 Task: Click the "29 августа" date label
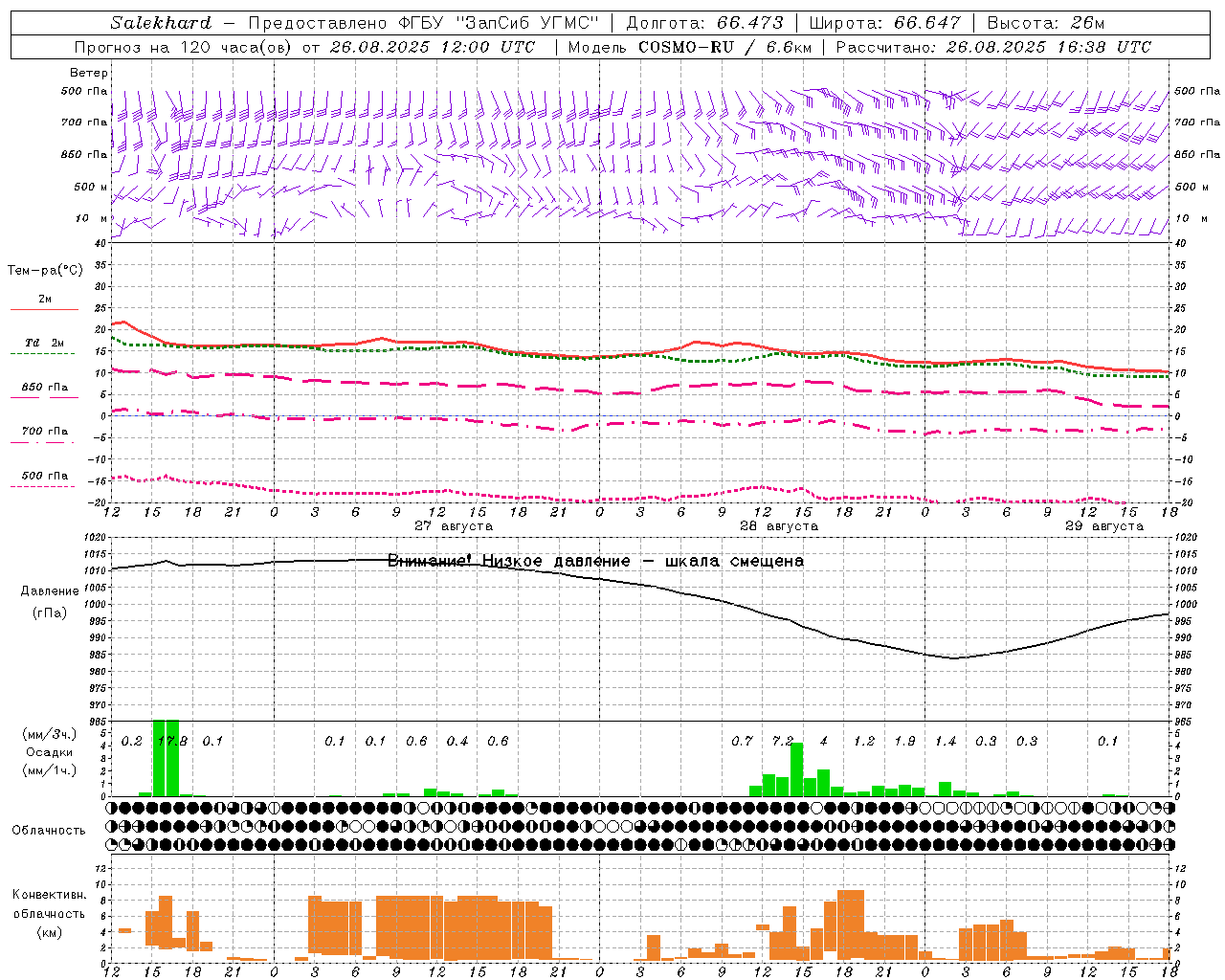click(x=1104, y=526)
